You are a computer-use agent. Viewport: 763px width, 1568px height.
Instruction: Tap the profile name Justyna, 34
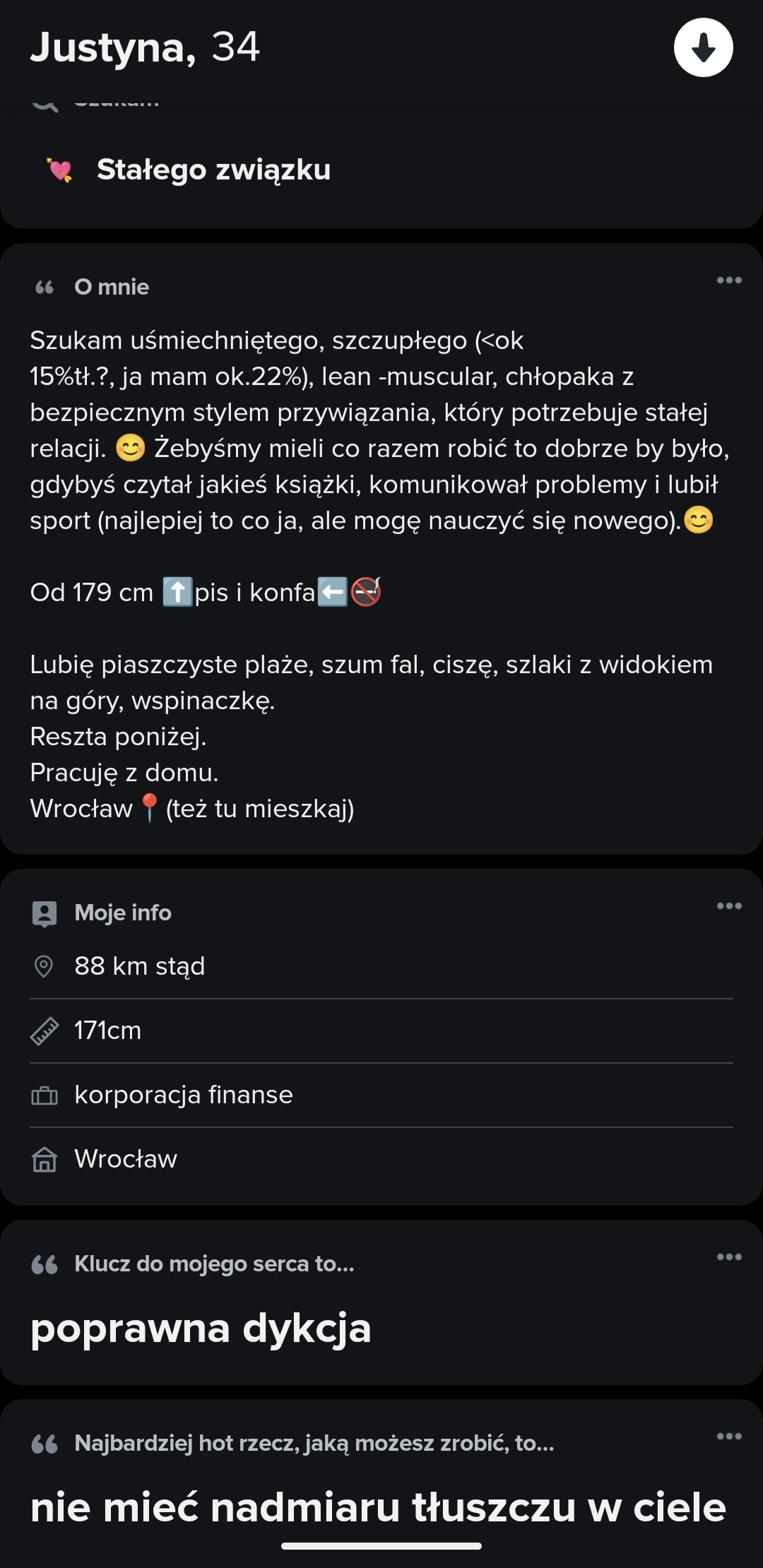tap(145, 47)
